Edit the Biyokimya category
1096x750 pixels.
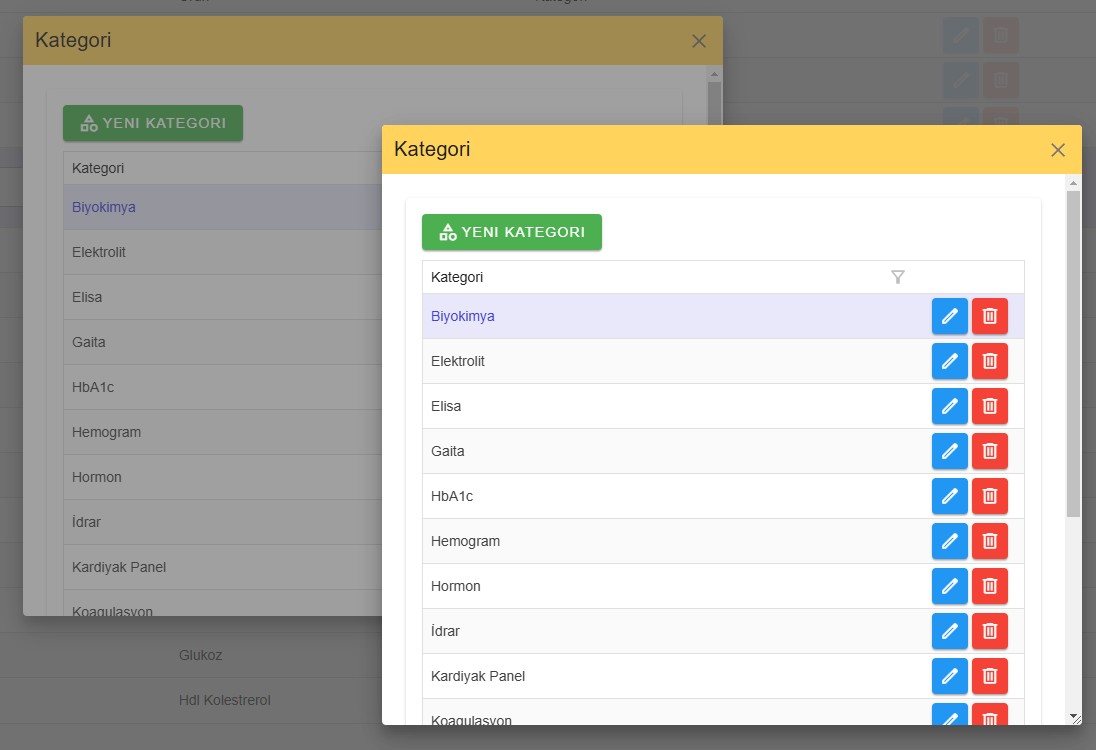[x=949, y=316]
